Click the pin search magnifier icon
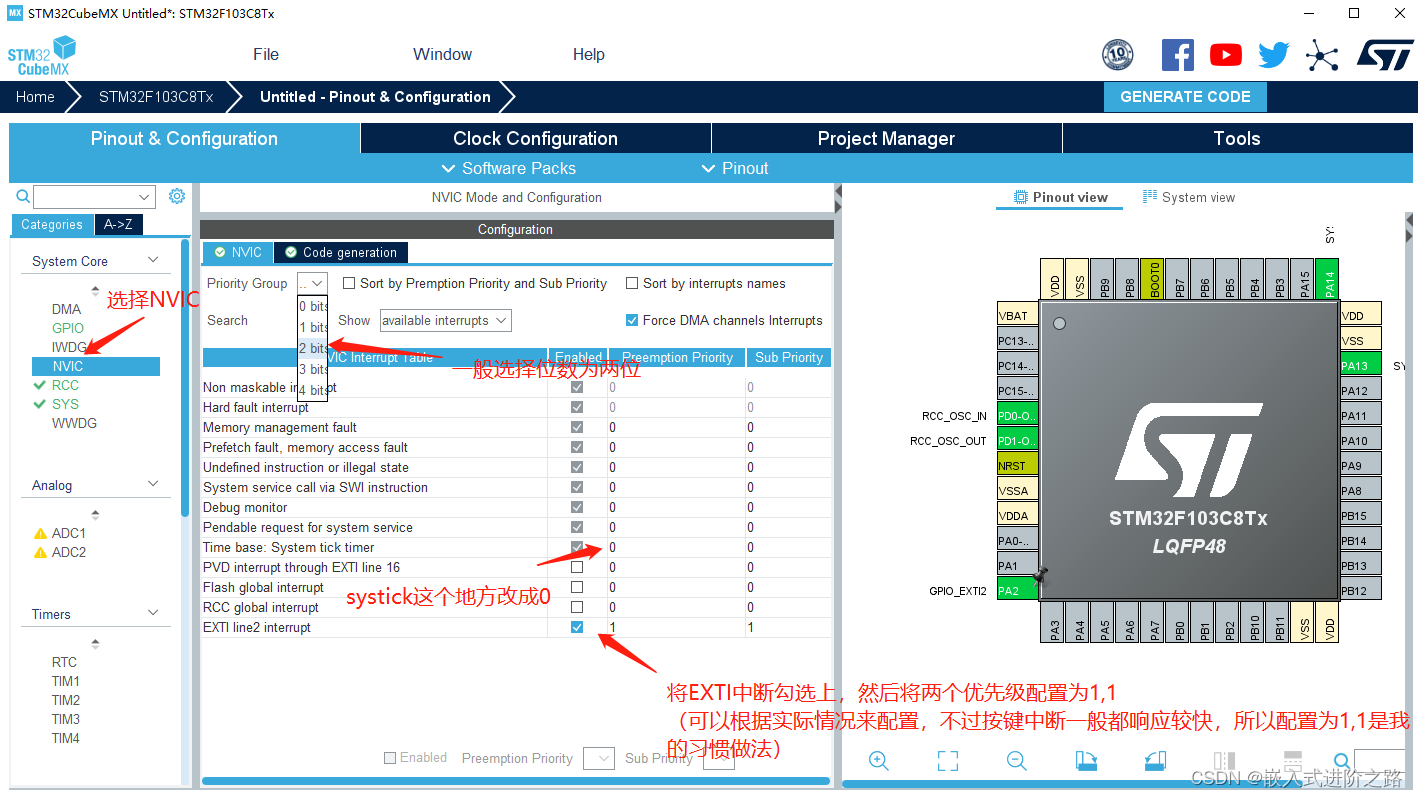This screenshot has height=798, width=1418. click(x=1342, y=763)
